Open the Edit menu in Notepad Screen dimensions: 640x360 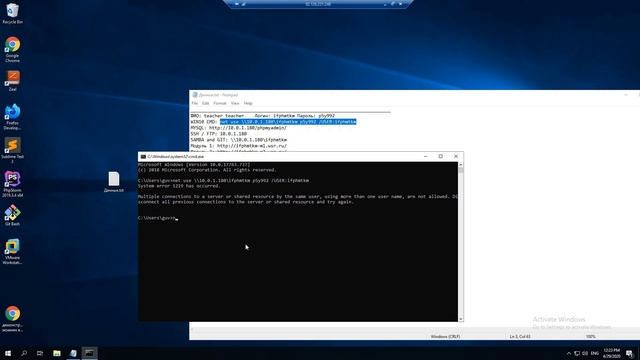205,103
